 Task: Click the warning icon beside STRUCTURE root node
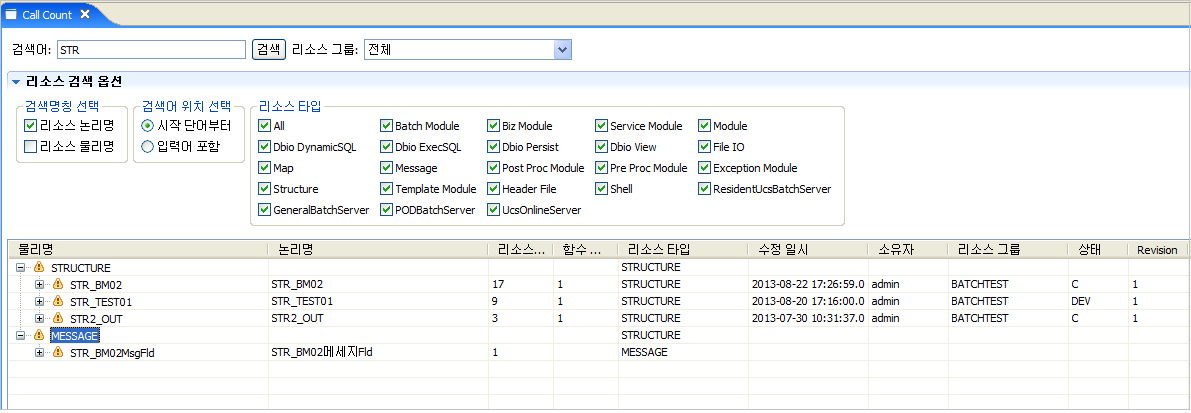(x=39, y=268)
